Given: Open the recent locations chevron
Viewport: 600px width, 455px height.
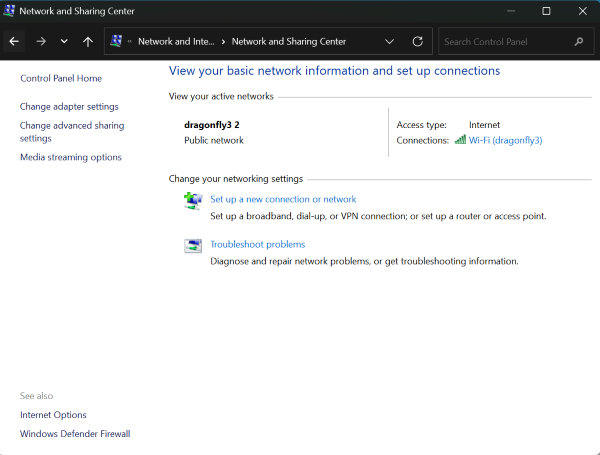Looking at the screenshot, I should point(64,42).
